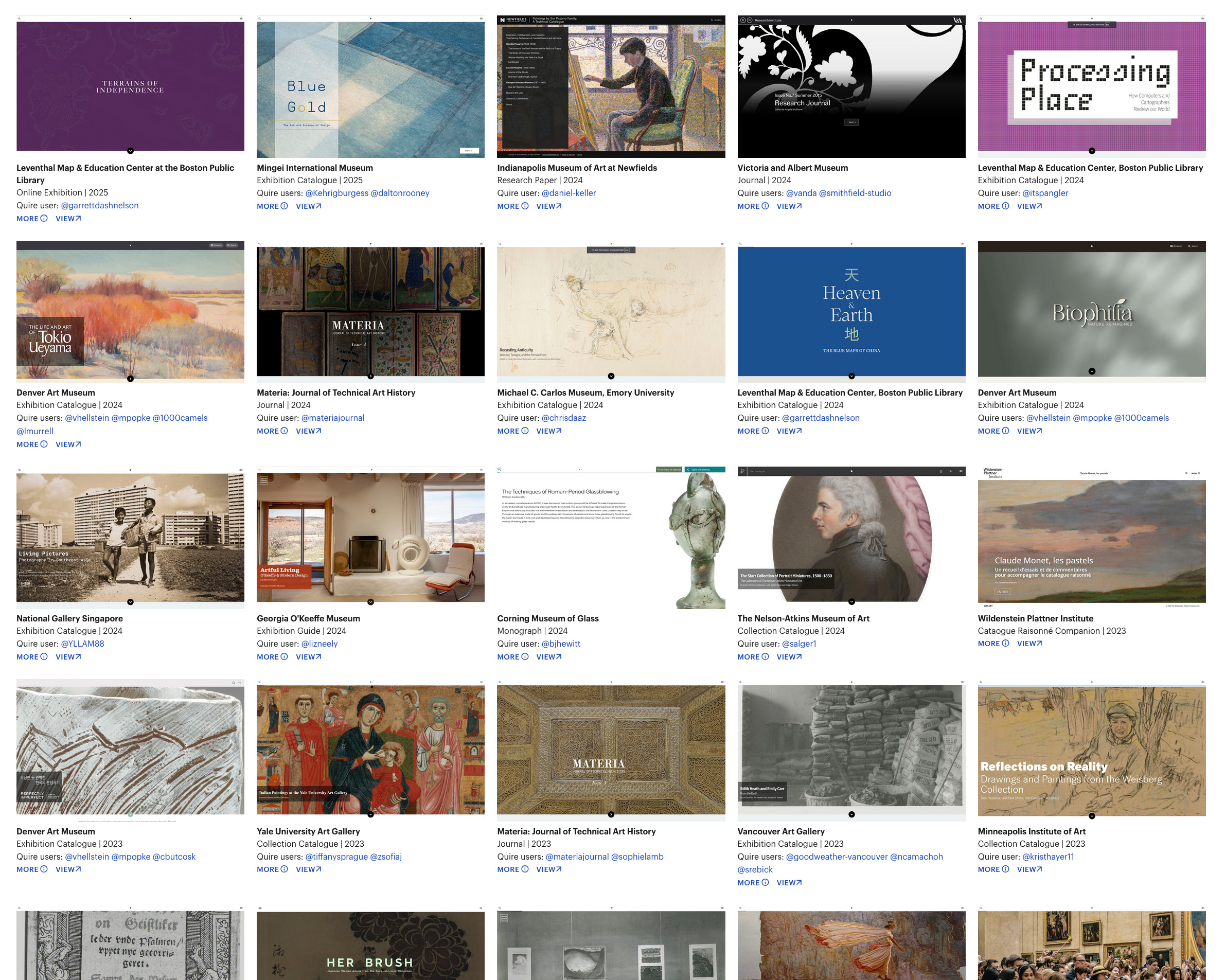1225x980 pixels.
Task: Click MORE for Vancouver Art Gallery
Action: pyautogui.click(x=753, y=883)
